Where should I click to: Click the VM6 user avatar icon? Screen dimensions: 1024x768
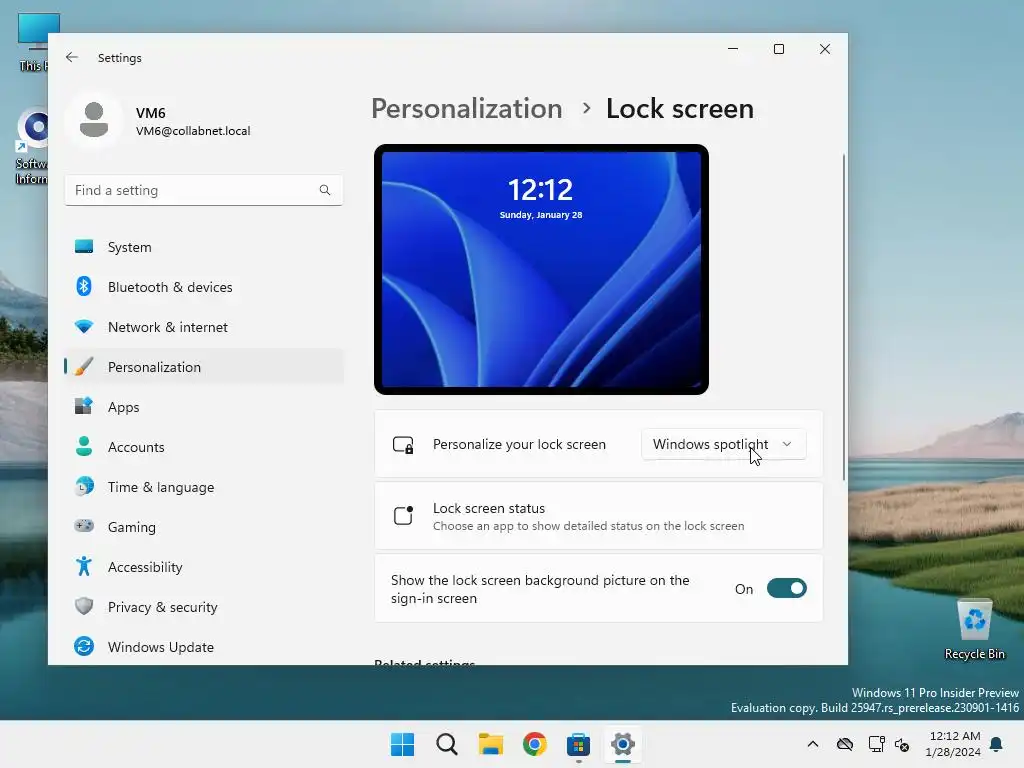(x=94, y=120)
